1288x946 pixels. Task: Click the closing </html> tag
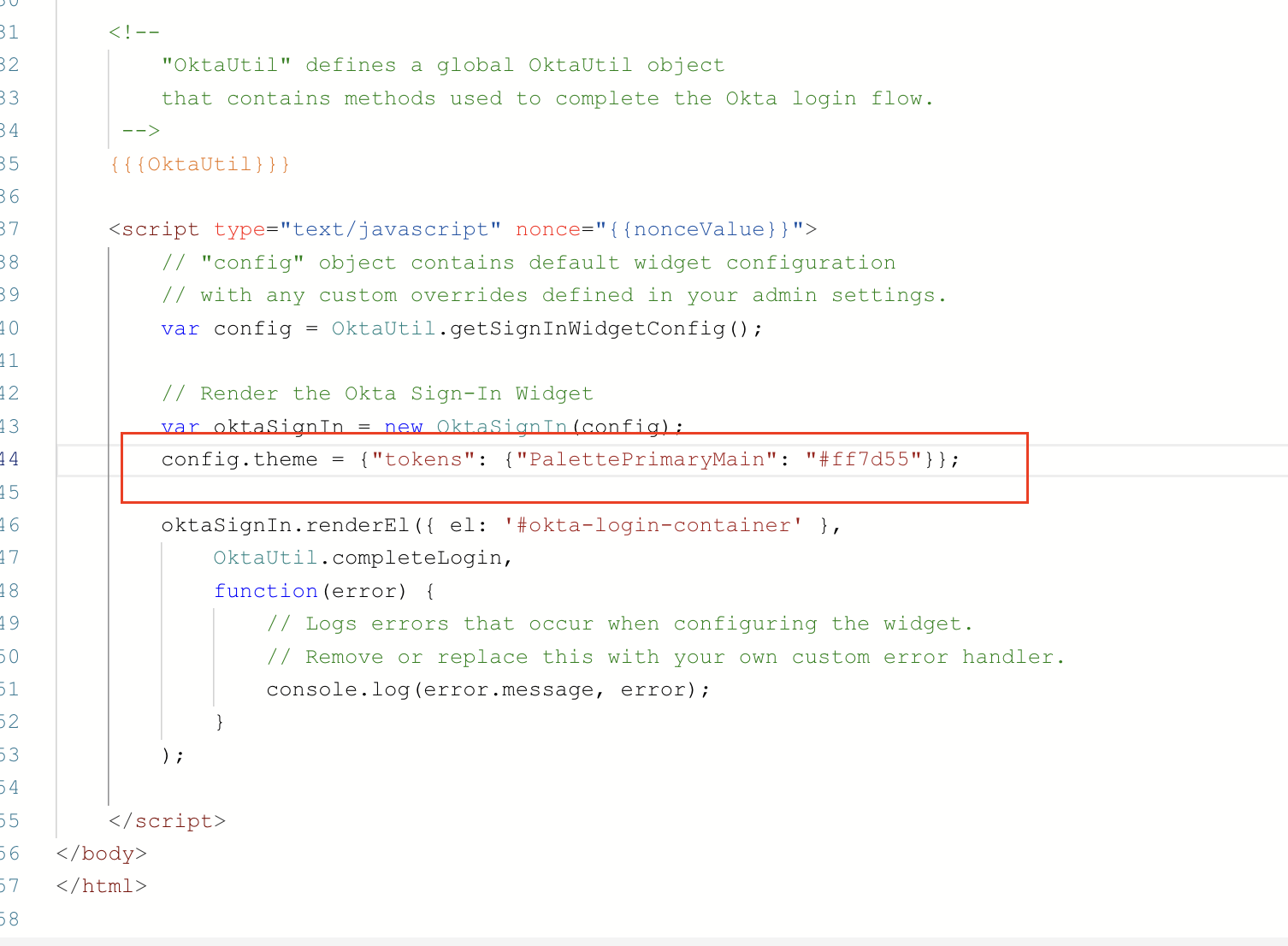tap(102, 886)
